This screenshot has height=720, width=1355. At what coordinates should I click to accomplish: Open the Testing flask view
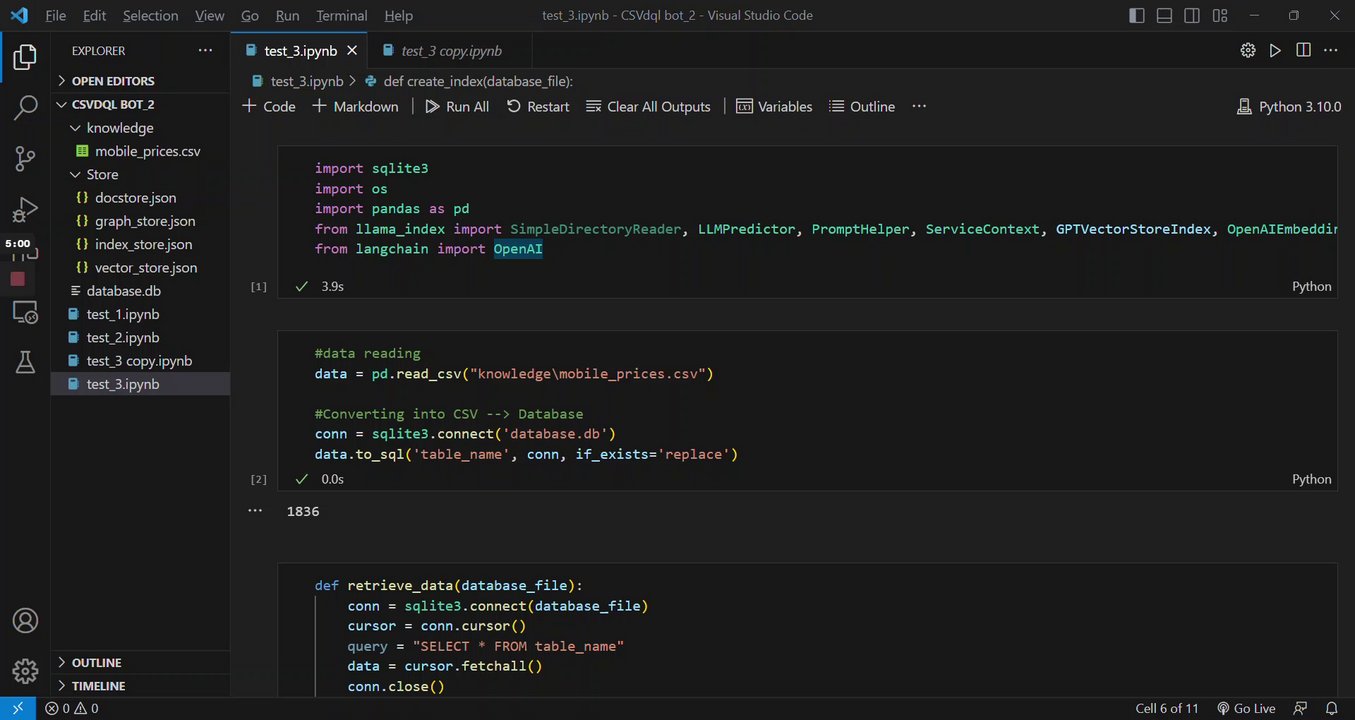[25, 363]
